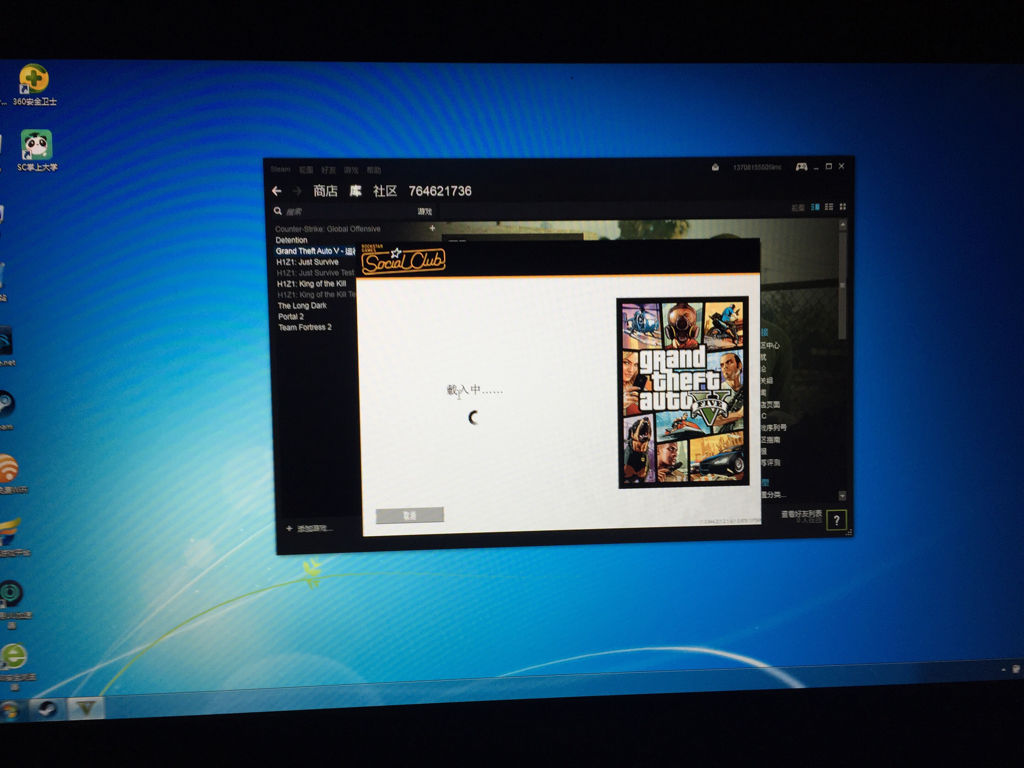The width and height of the screenshot is (1024, 768).
Task: Select Counter-Strike: Global Offensive in library
Action: pos(328,229)
